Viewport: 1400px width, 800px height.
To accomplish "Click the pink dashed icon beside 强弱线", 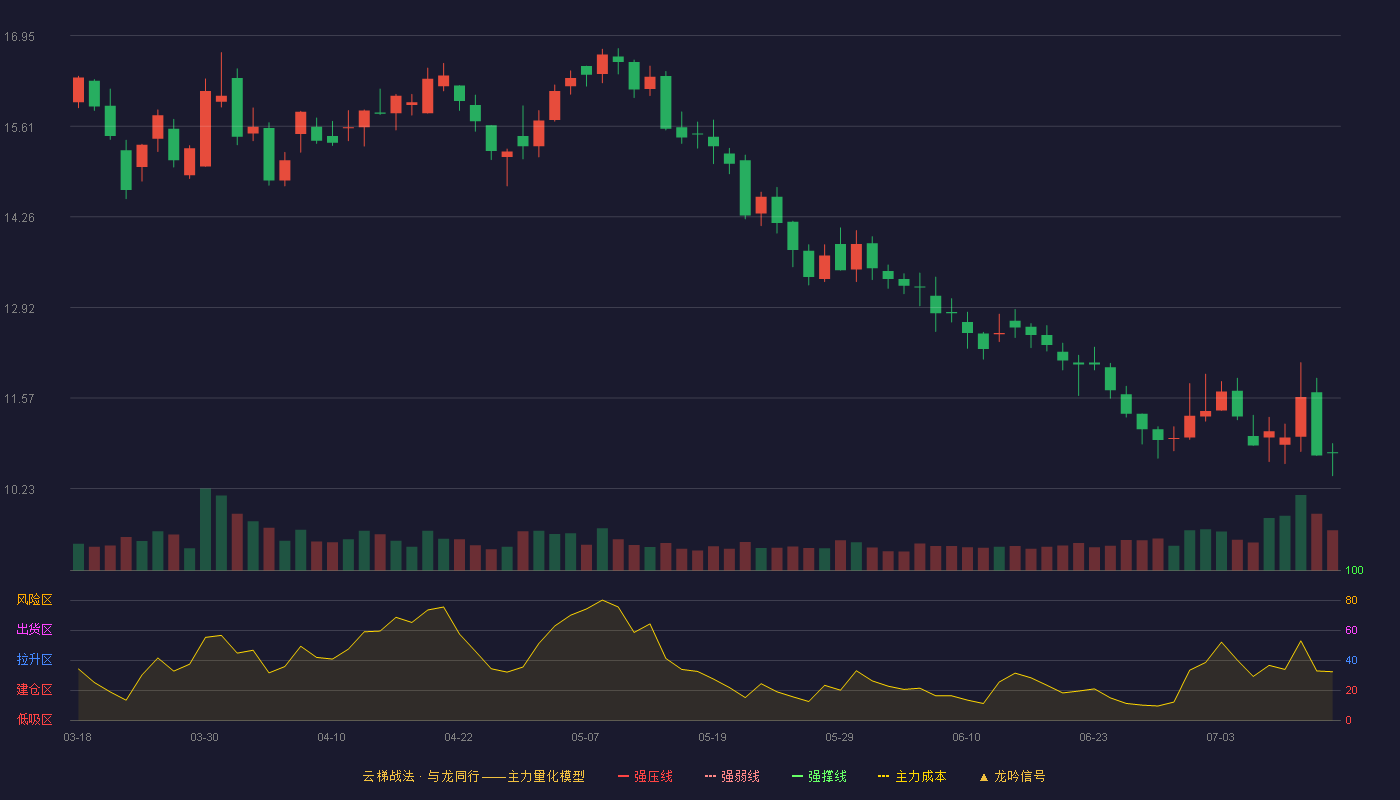I will [710, 776].
